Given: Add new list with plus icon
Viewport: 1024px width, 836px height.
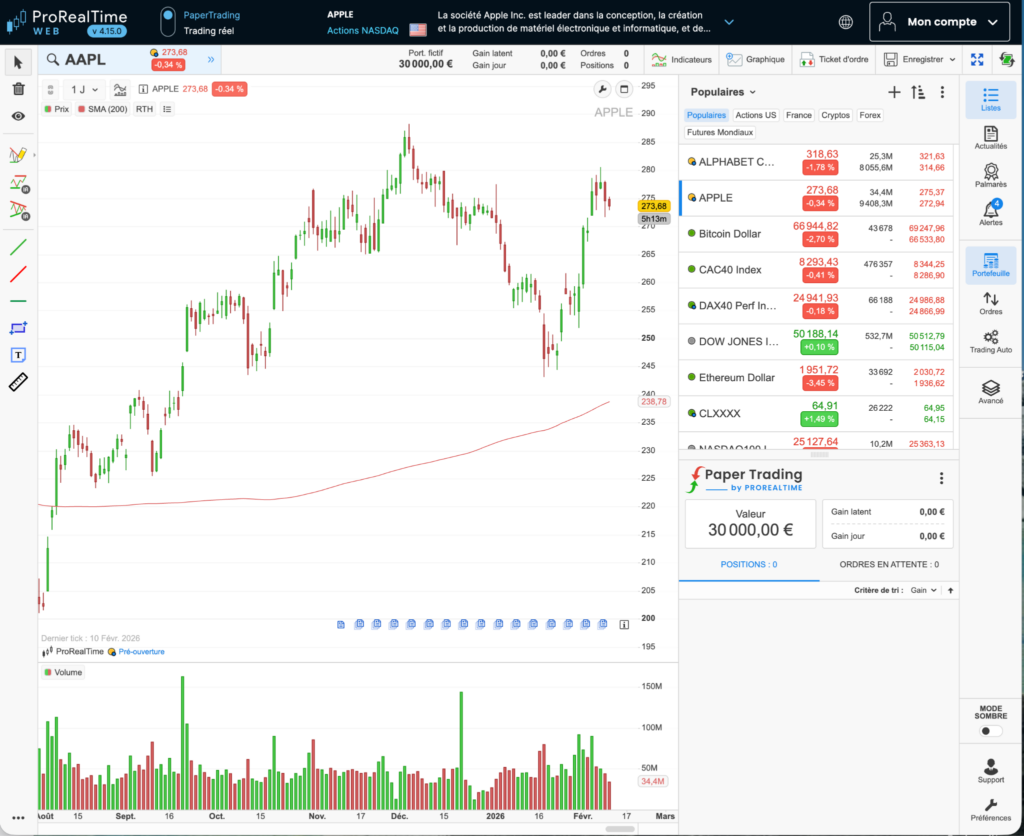Looking at the screenshot, I should click(x=894, y=92).
